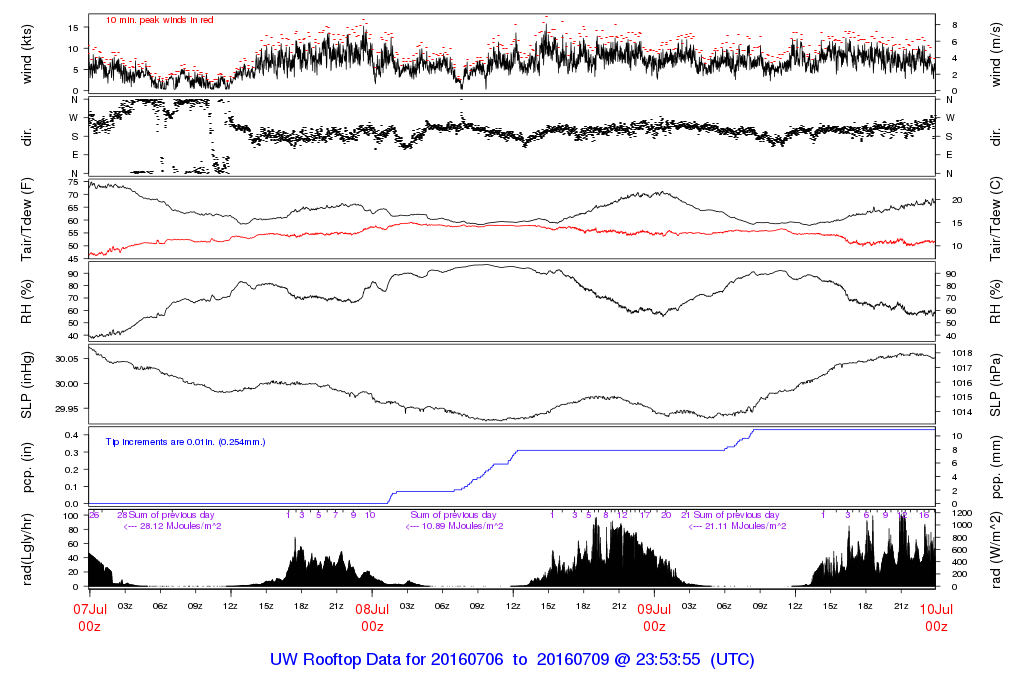This screenshot has width=1024, height=700.
Task: Click the 'UW Rooftop Data for 20160706' chart title
Action: (387, 659)
